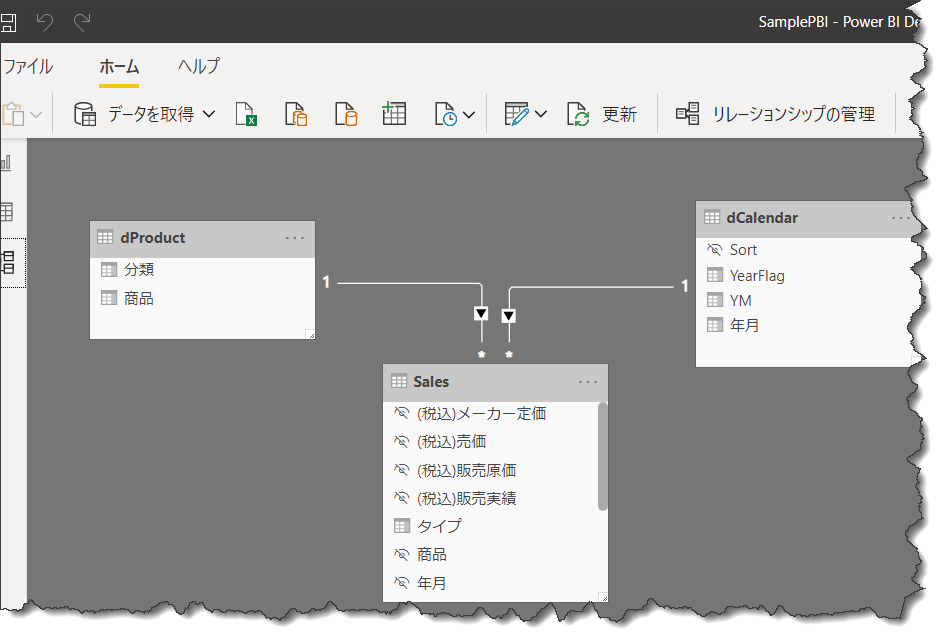Click the Enter data table icon
This screenshot has width=951, height=644.
tap(394, 113)
